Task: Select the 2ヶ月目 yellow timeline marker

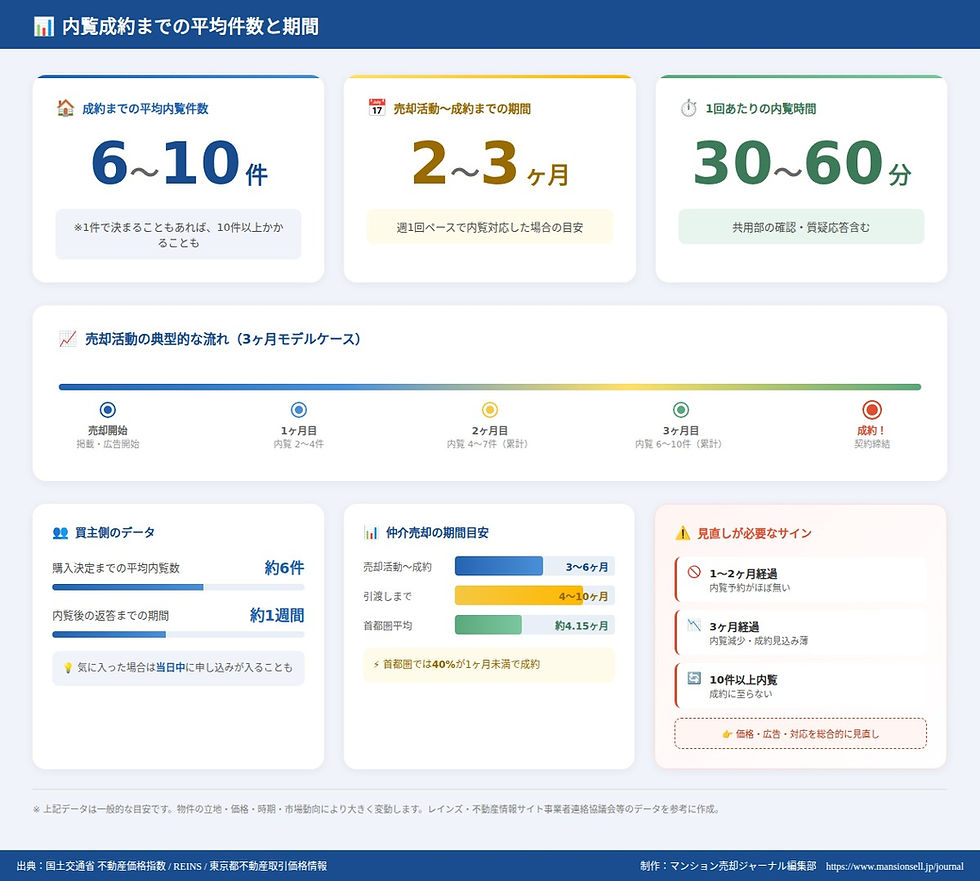Action: coord(489,410)
